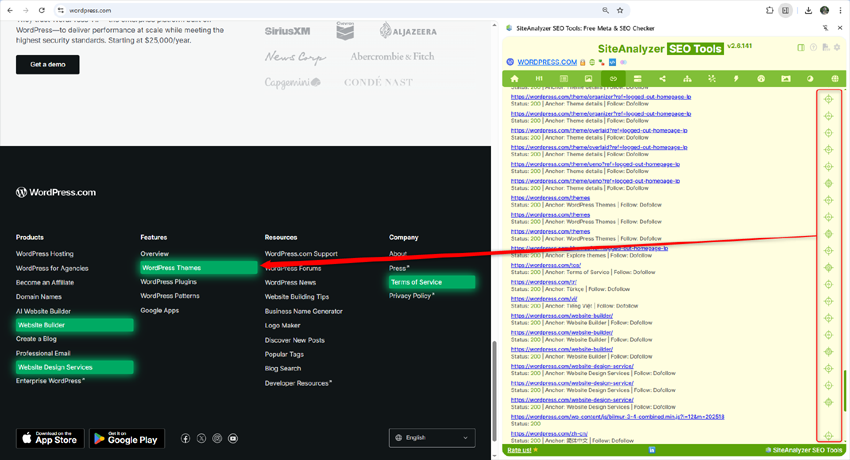Toggle target icon for the zh-cn link row
Viewport: 850px width, 460px height.
click(828, 436)
